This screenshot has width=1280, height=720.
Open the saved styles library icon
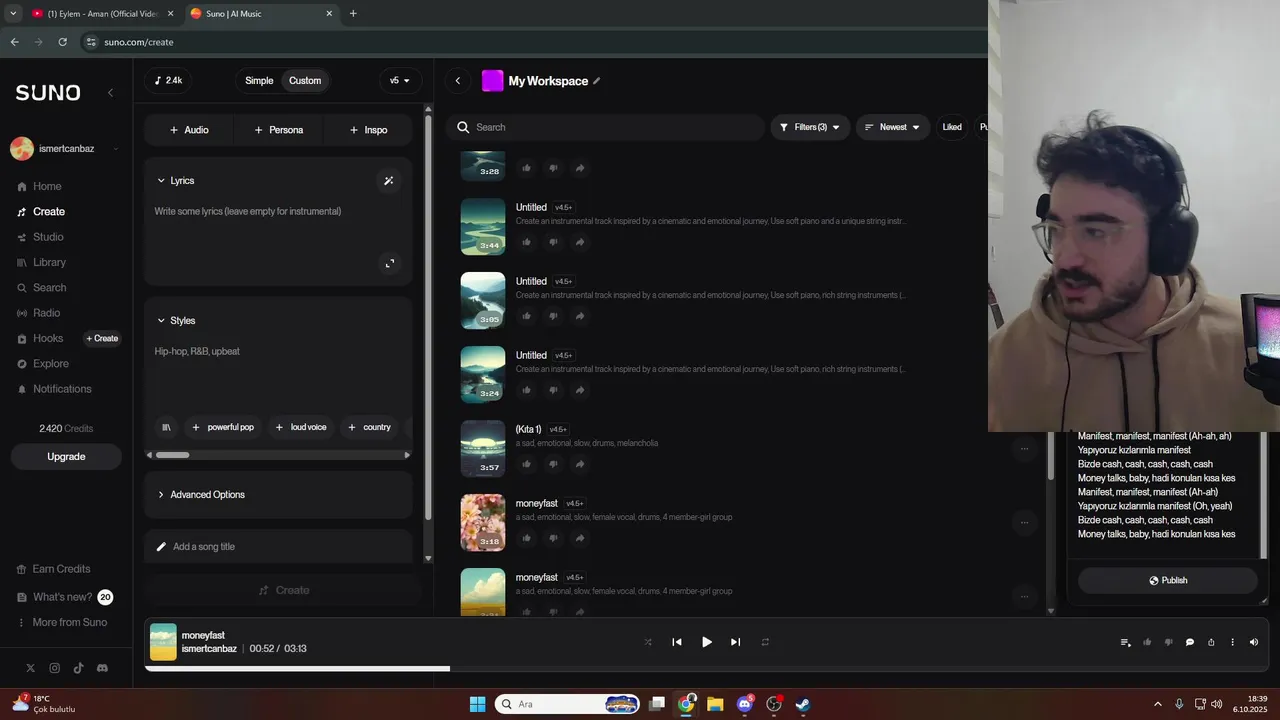166,427
